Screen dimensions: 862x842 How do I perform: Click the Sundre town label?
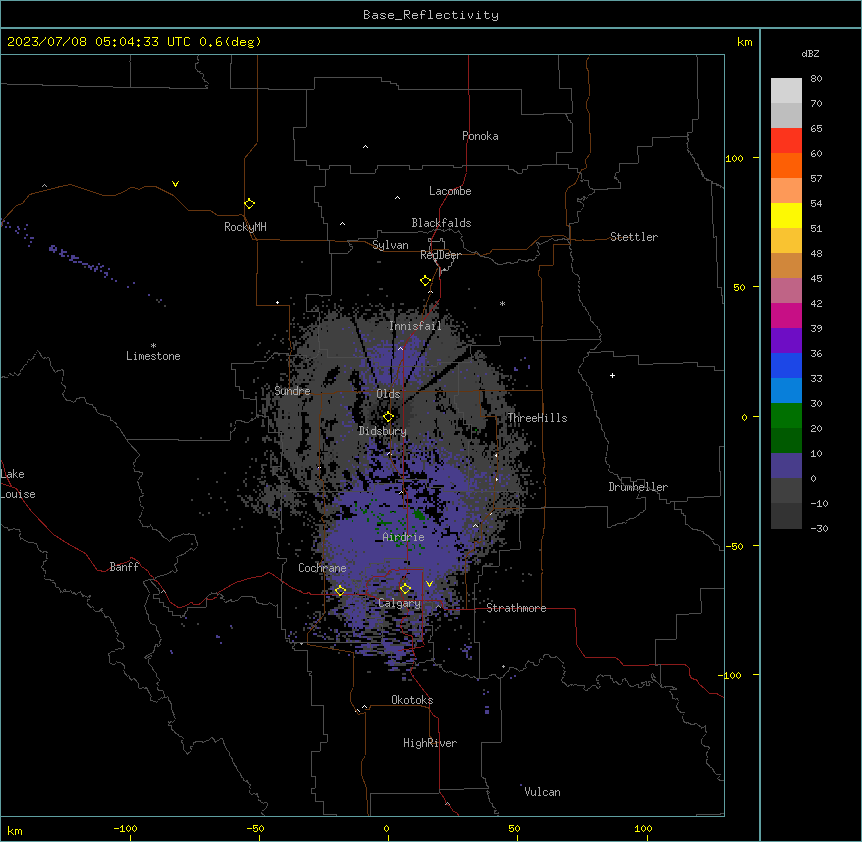tap(292, 391)
